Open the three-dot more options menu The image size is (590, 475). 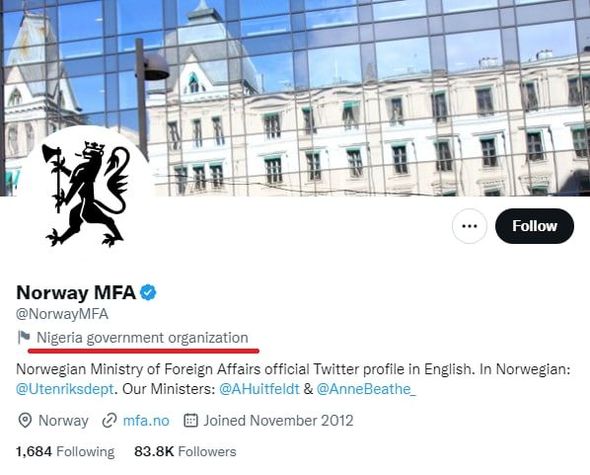click(x=469, y=226)
